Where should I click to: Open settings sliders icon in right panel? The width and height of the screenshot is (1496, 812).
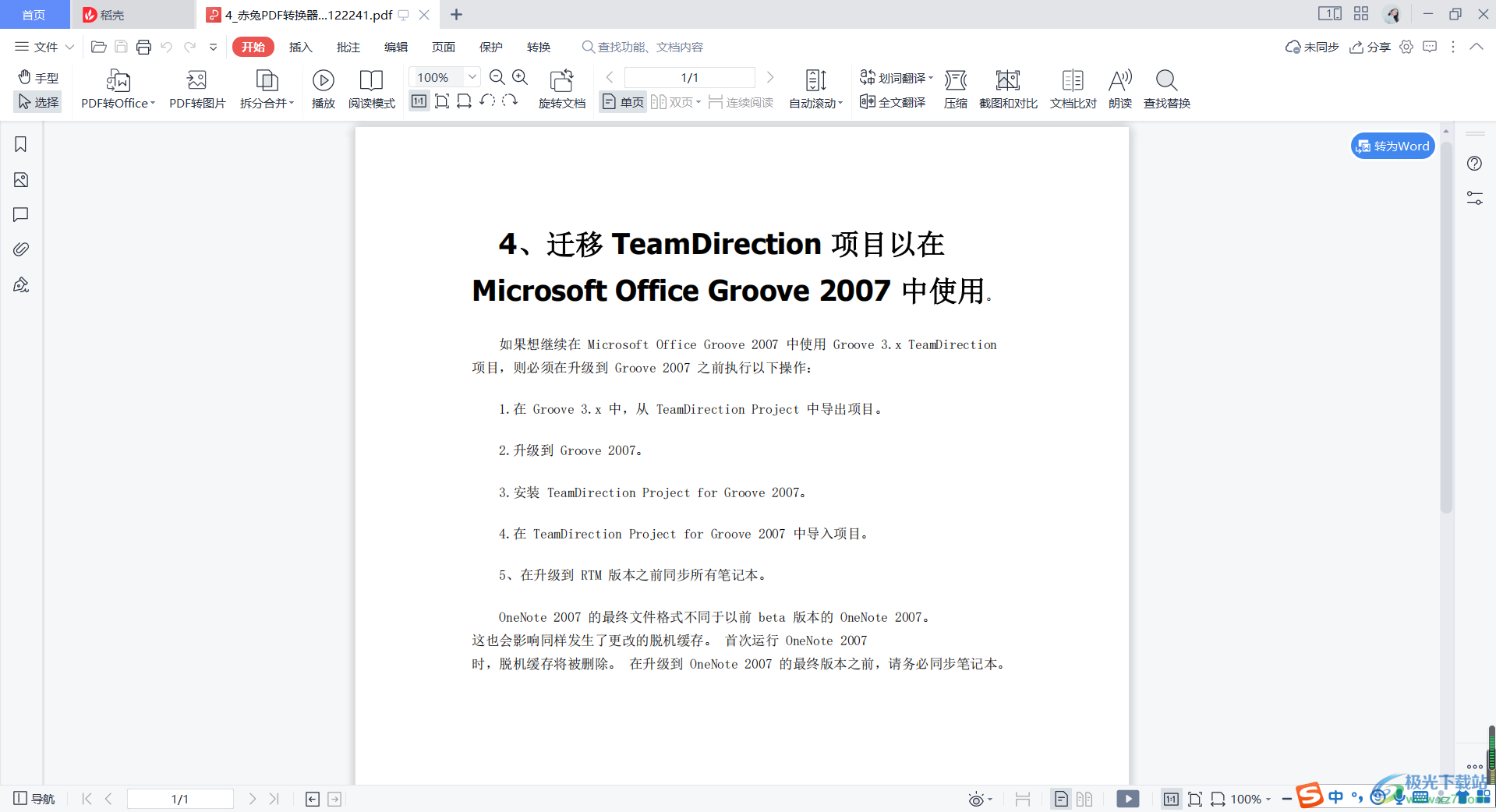pyautogui.click(x=1474, y=198)
